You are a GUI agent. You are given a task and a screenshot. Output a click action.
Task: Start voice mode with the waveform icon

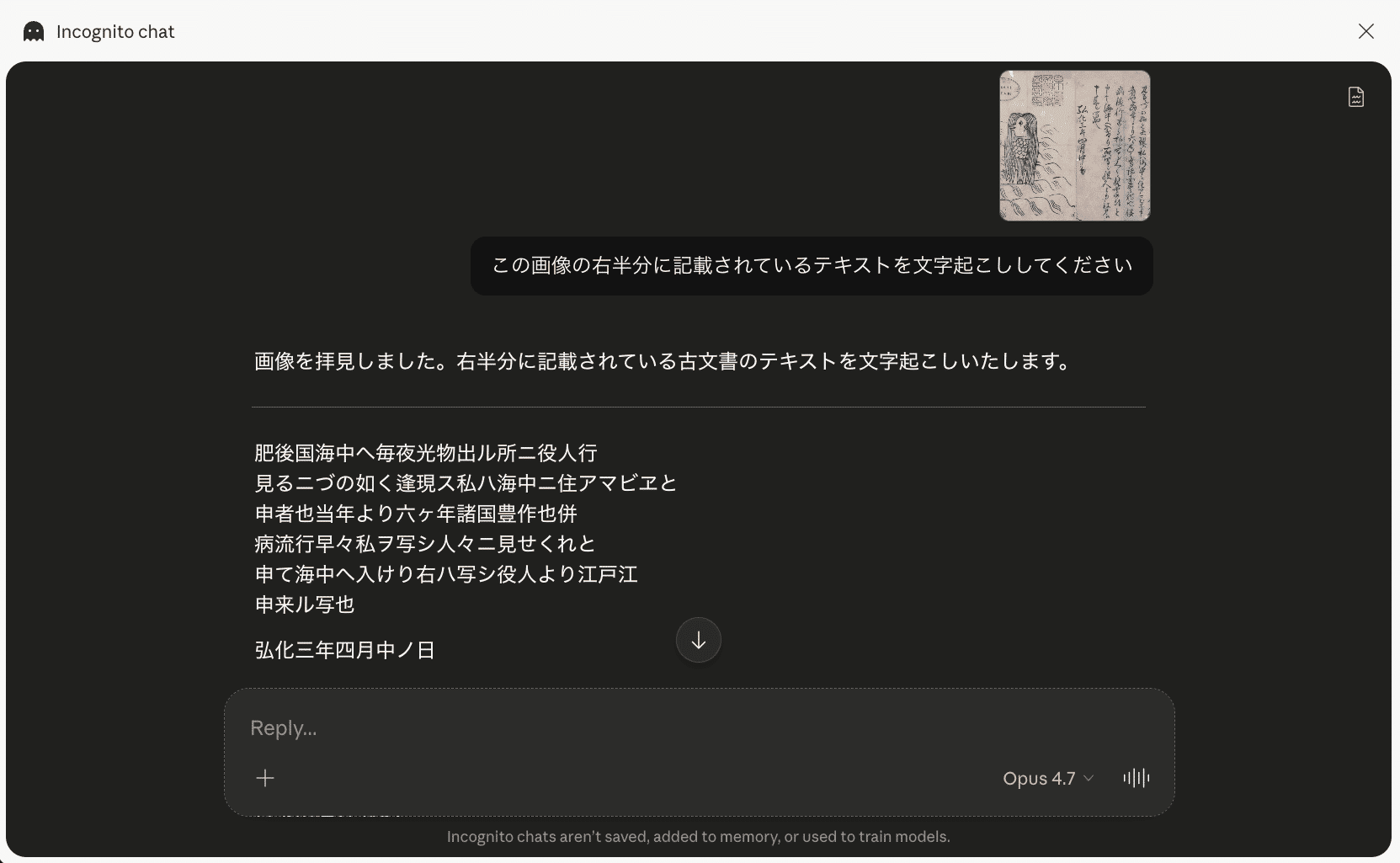[x=1136, y=778]
